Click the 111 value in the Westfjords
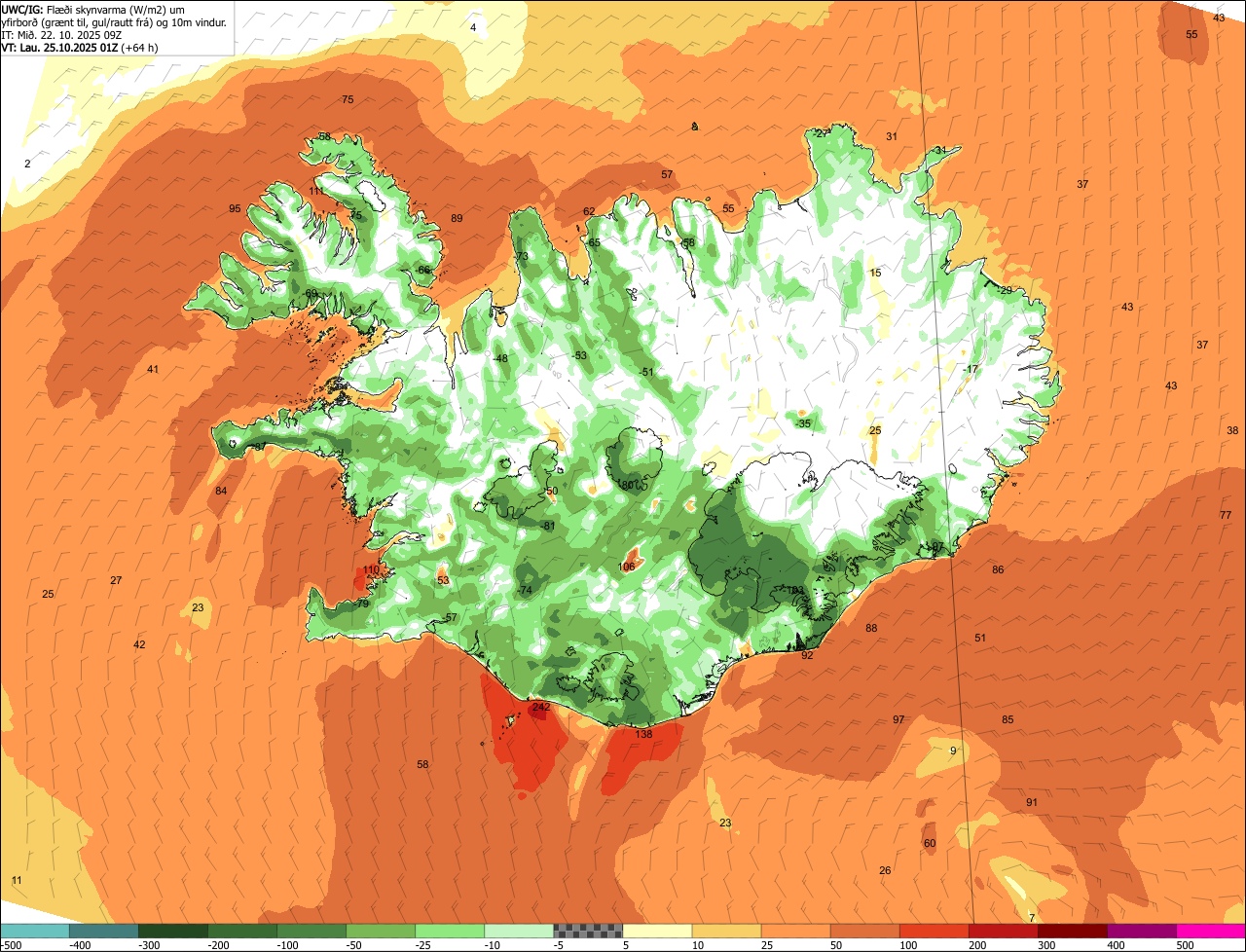This screenshot has height=952, width=1246. coord(317,191)
